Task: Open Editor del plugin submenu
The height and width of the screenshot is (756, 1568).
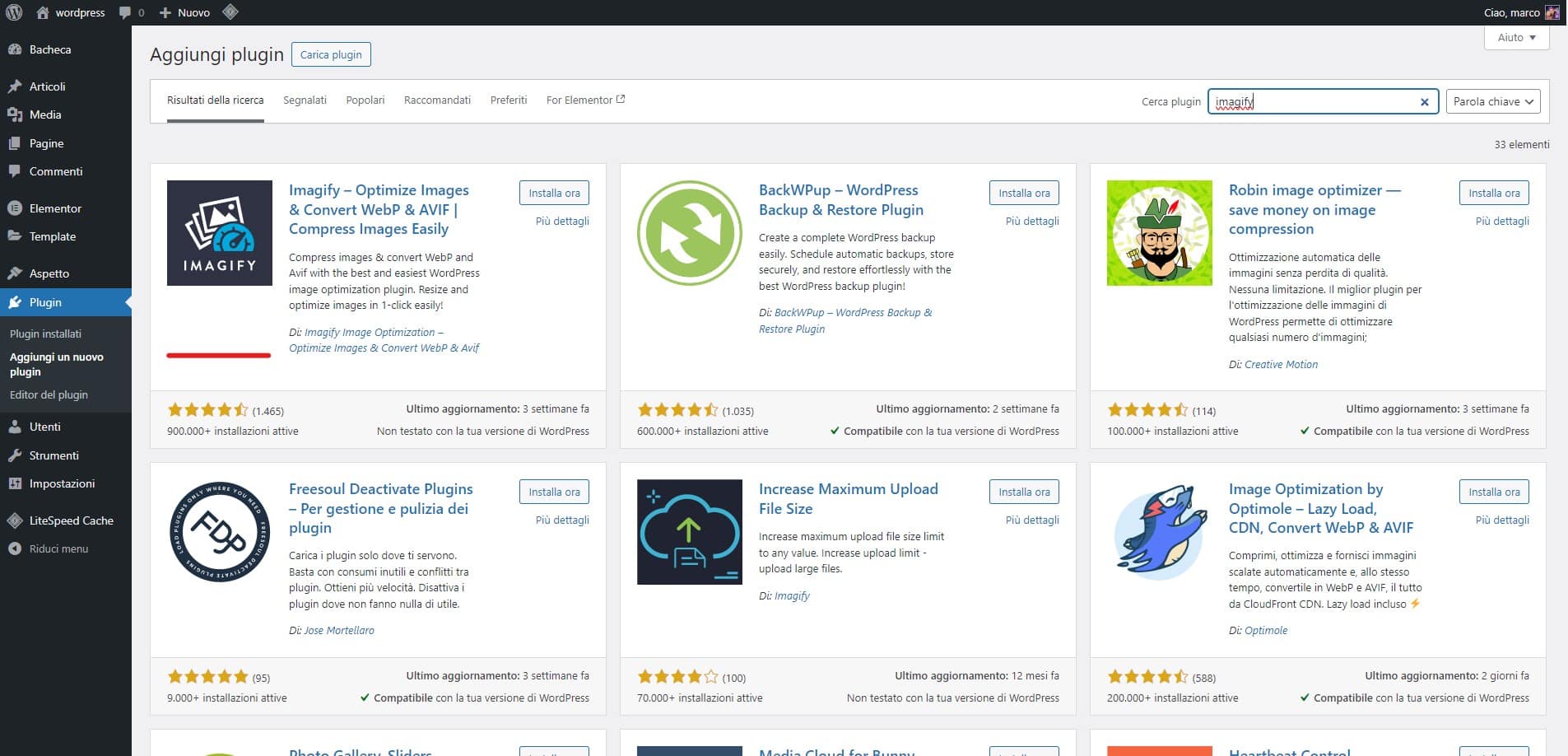Action: (49, 394)
